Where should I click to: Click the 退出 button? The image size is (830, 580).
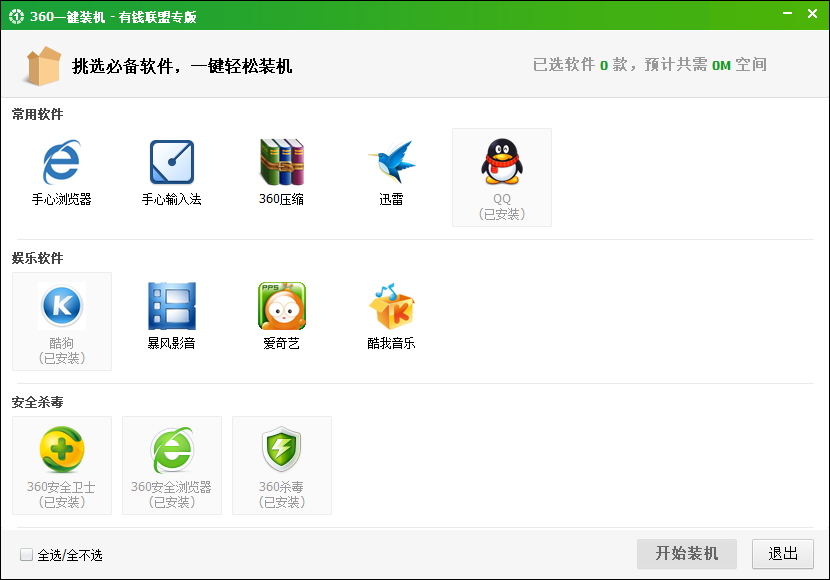point(782,554)
